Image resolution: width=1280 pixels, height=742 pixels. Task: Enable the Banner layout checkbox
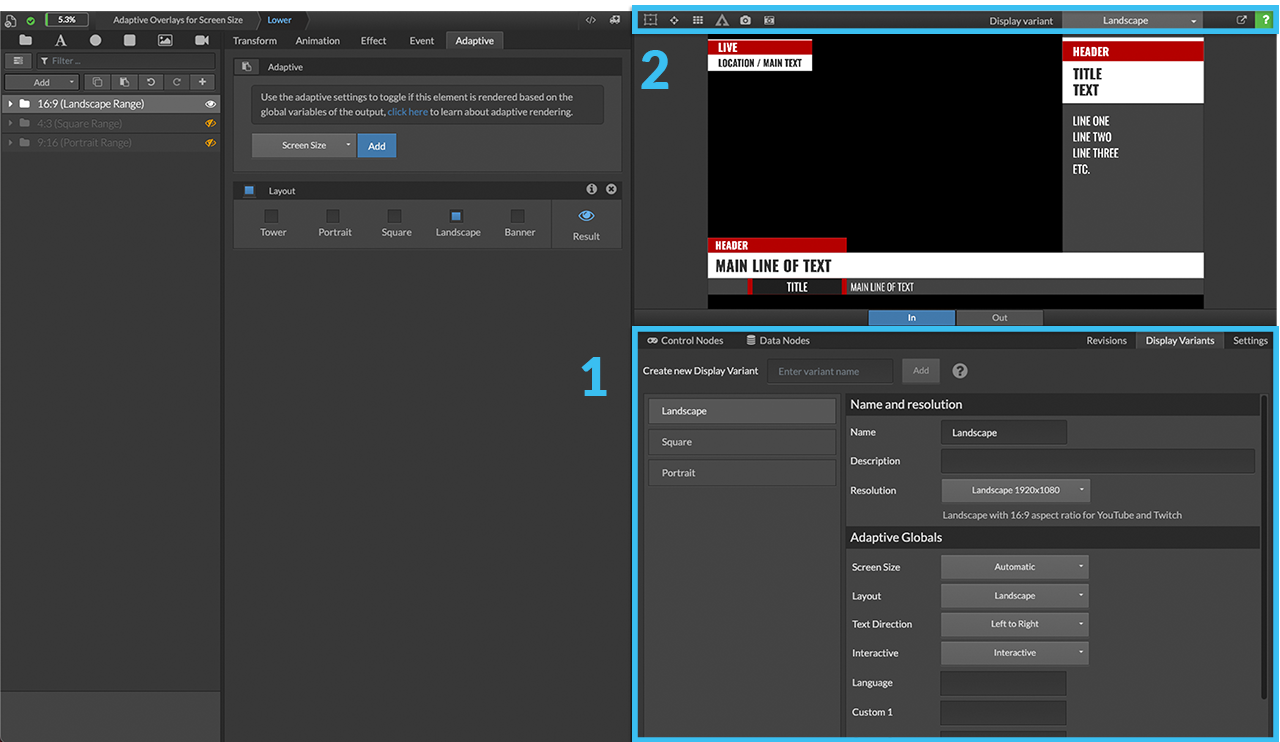point(518,216)
